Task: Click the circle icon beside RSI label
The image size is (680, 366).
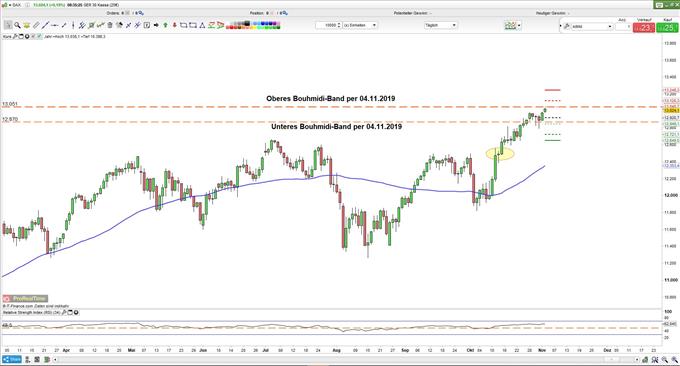Action: coord(76,312)
